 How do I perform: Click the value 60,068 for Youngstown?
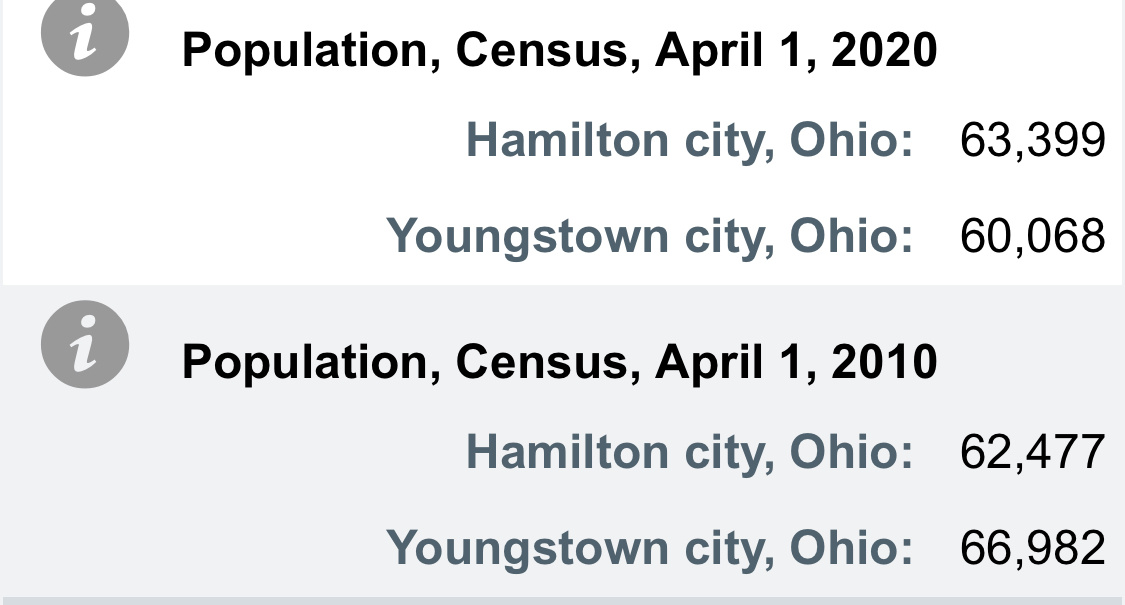[x=1032, y=237]
